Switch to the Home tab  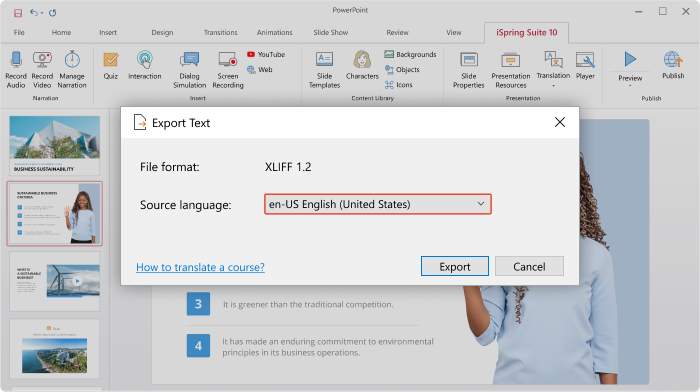click(x=61, y=33)
